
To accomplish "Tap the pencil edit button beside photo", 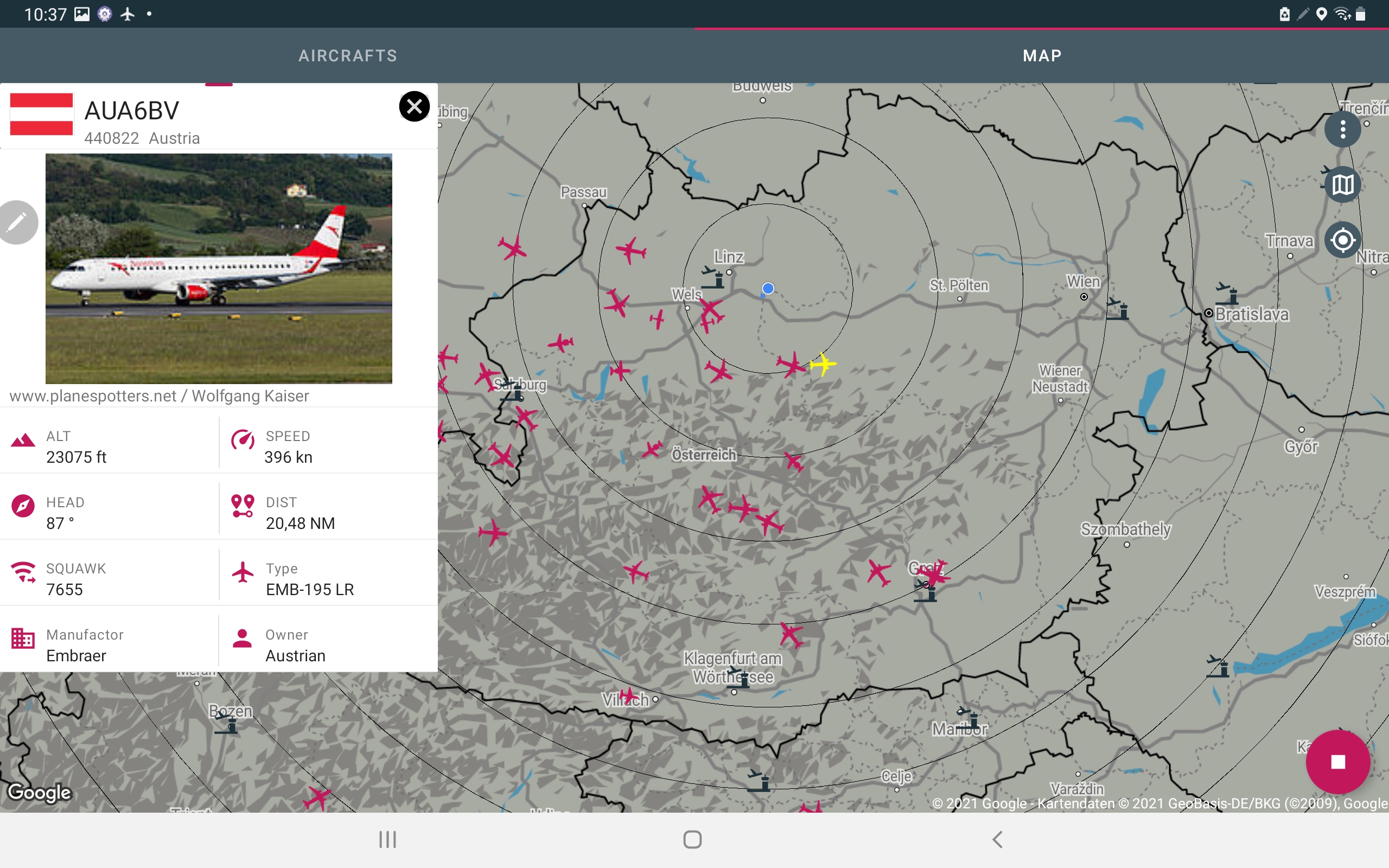I will pyautogui.click(x=17, y=222).
